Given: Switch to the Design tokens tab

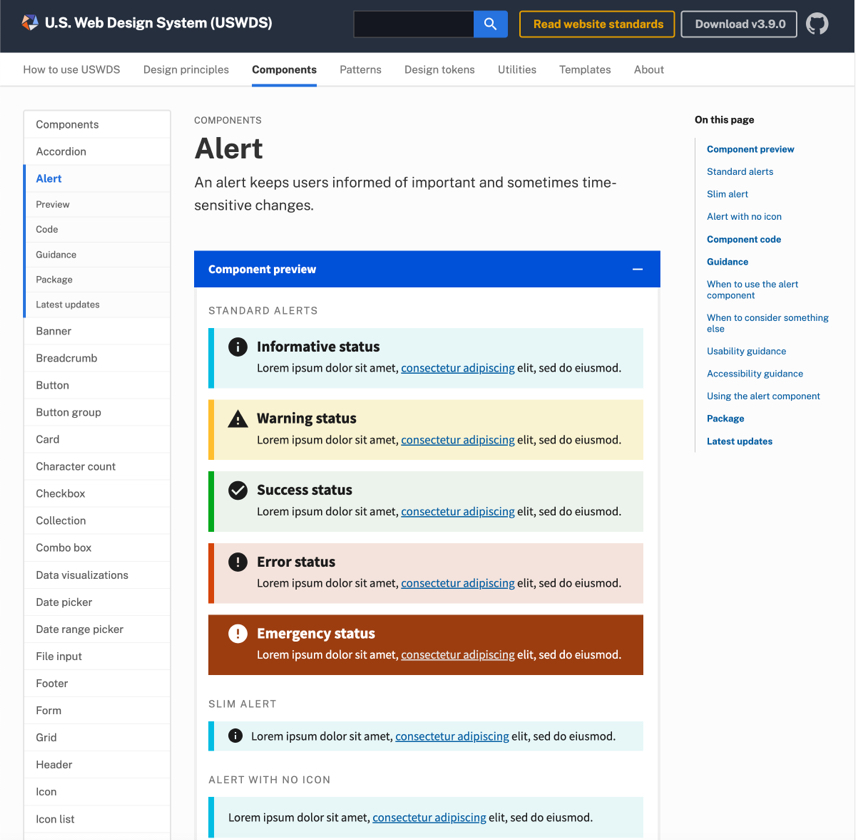Looking at the screenshot, I should (x=439, y=70).
